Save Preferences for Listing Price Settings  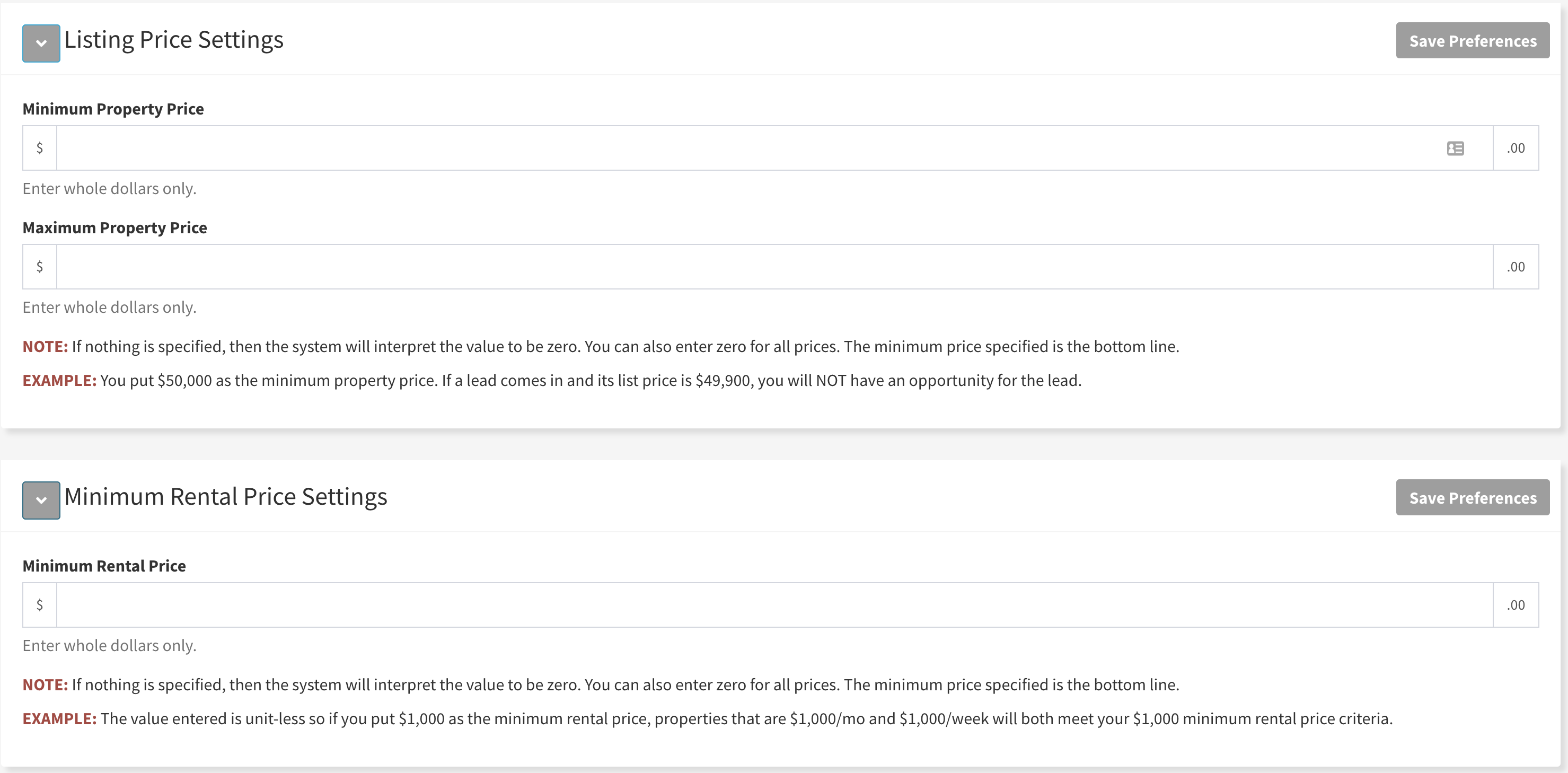click(x=1473, y=40)
